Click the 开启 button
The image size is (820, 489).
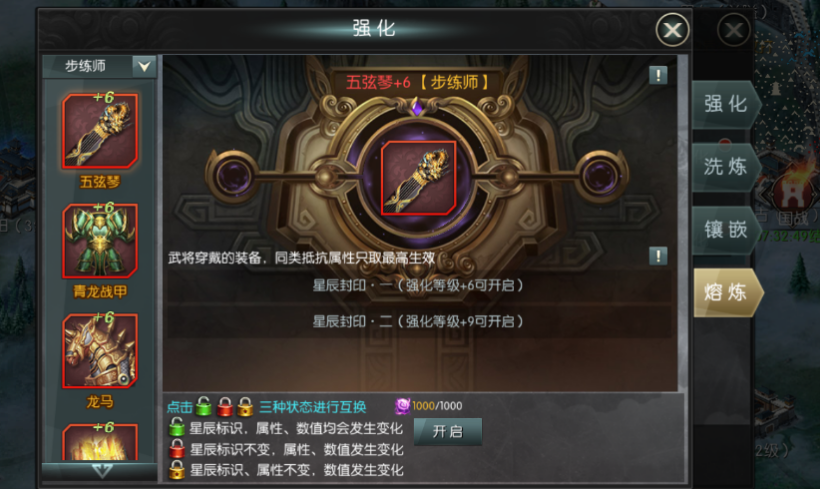click(x=448, y=431)
